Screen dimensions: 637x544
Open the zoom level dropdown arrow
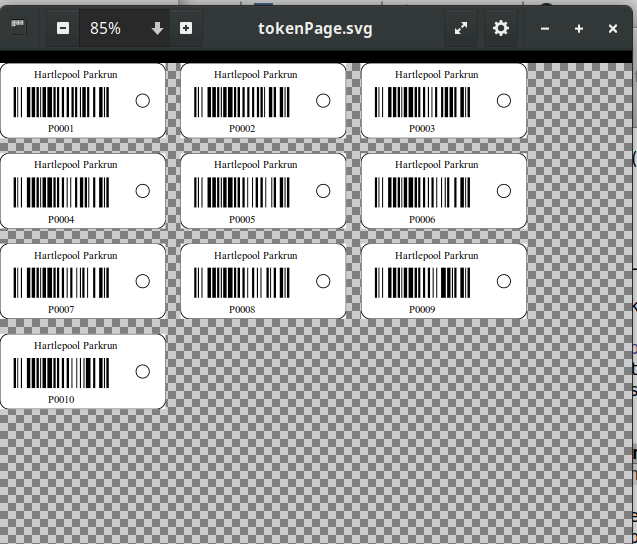(x=157, y=29)
